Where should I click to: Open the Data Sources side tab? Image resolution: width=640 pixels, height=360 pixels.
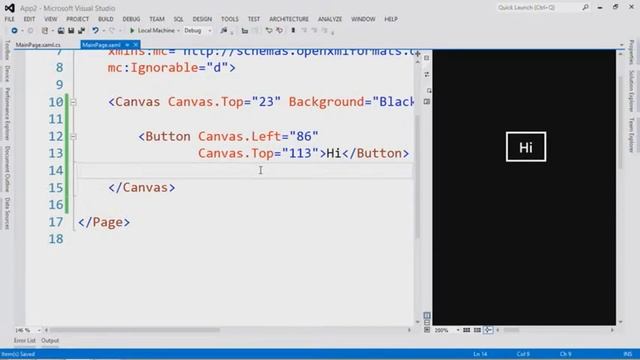click(7, 213)
